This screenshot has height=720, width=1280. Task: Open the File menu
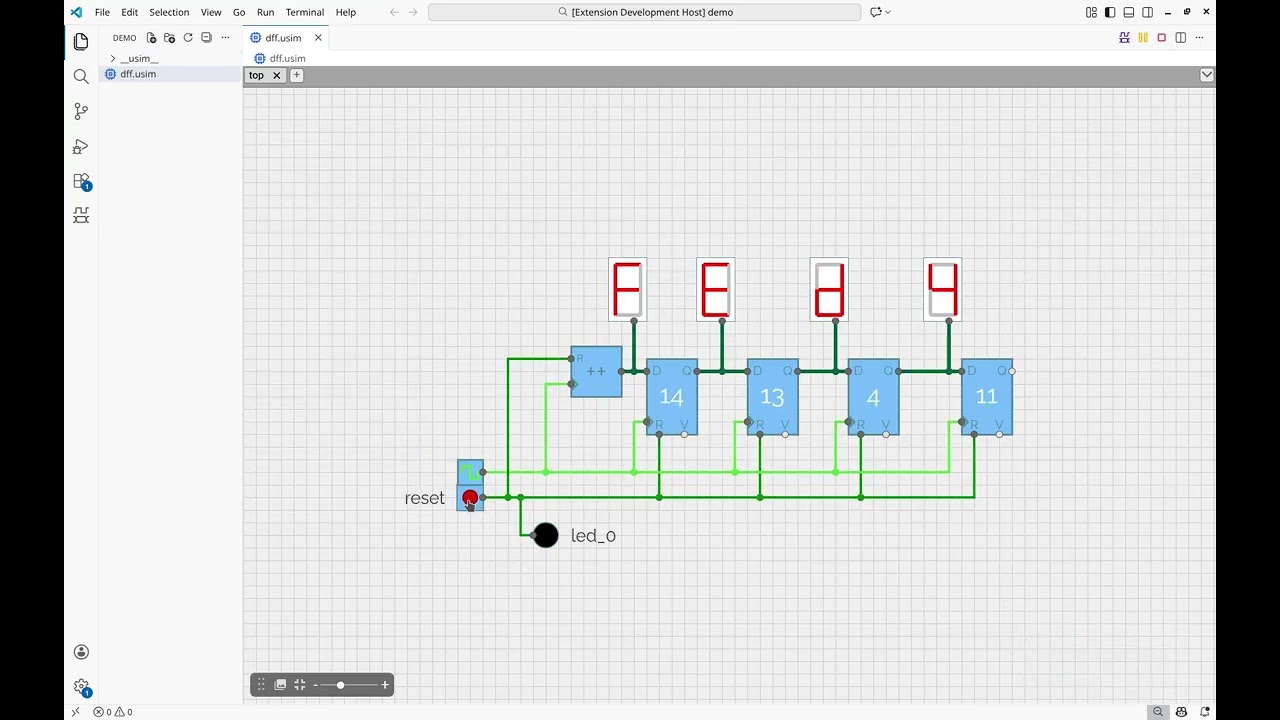click(x=102, y=12)
